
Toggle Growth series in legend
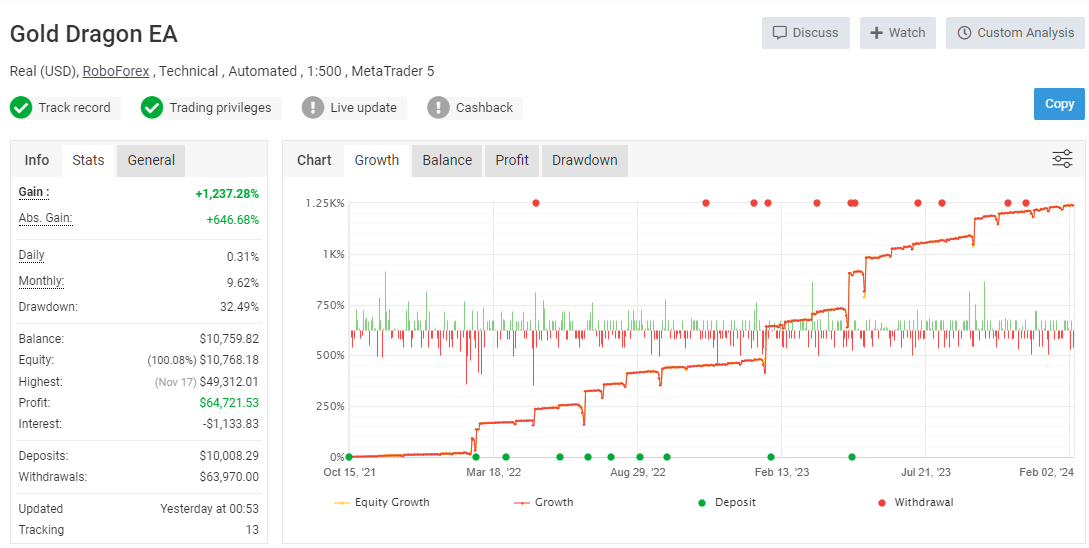(x=543, y=502)
